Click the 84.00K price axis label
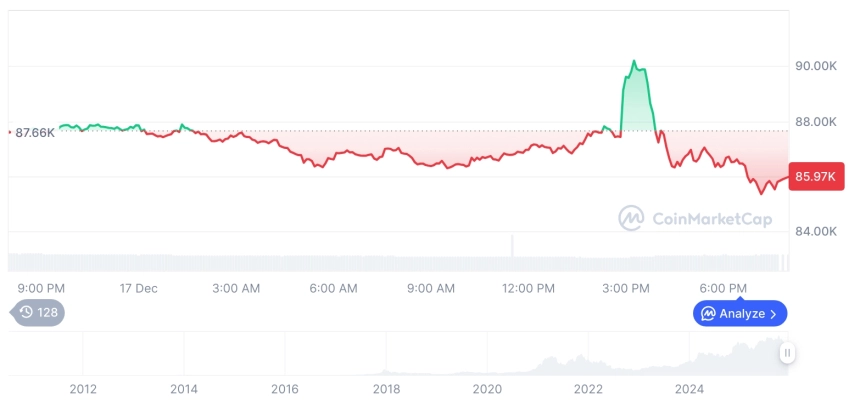Viewport: 860px width, 401px height. (x=815, y=231)
